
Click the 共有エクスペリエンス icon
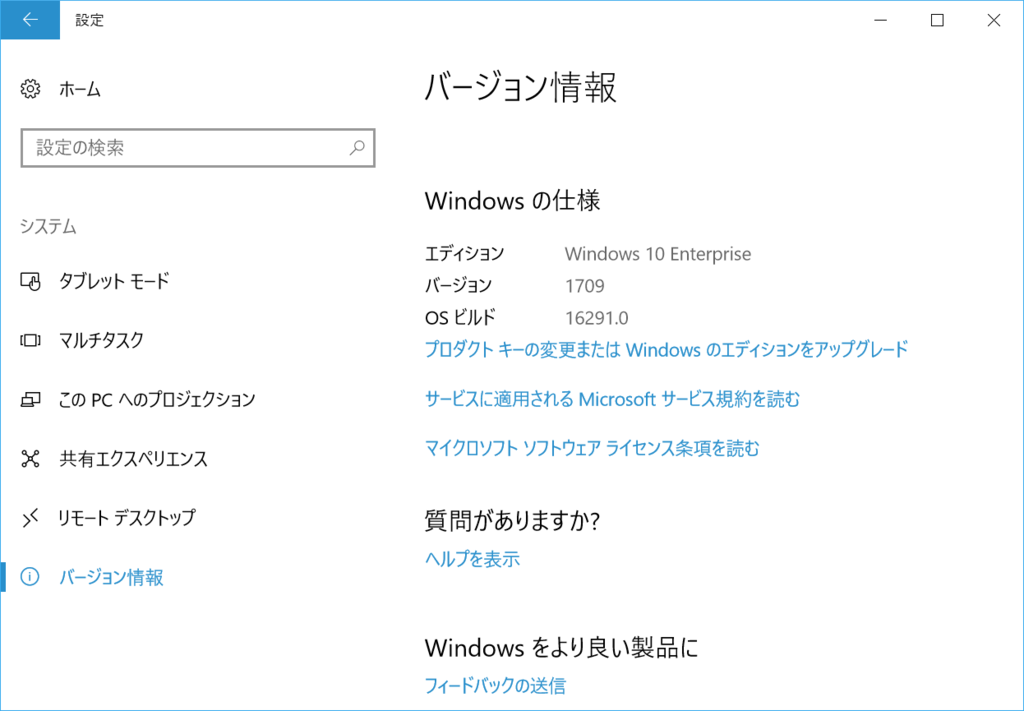30,458
